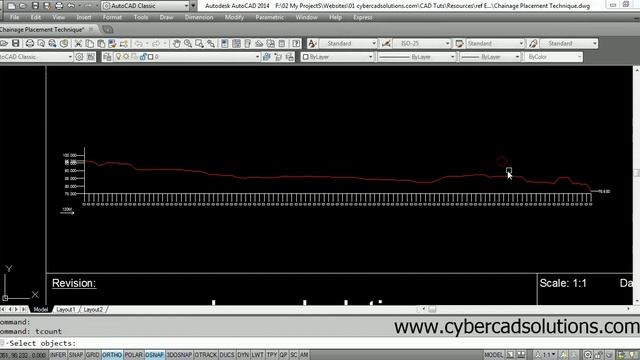640x360 pixels.
Task: Open the Dimension menu
Action: click(x=199, y=17)
